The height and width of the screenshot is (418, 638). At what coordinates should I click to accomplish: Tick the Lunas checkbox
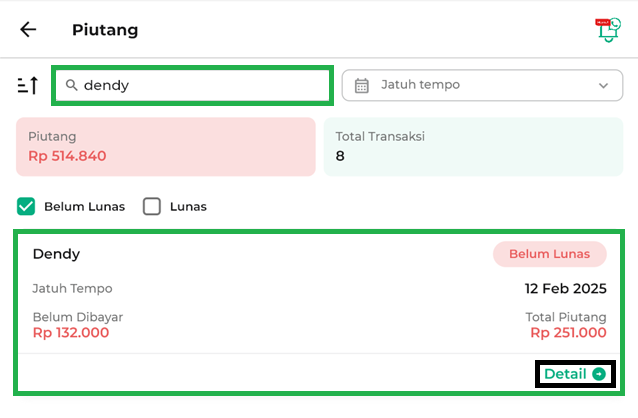(152, 207)
